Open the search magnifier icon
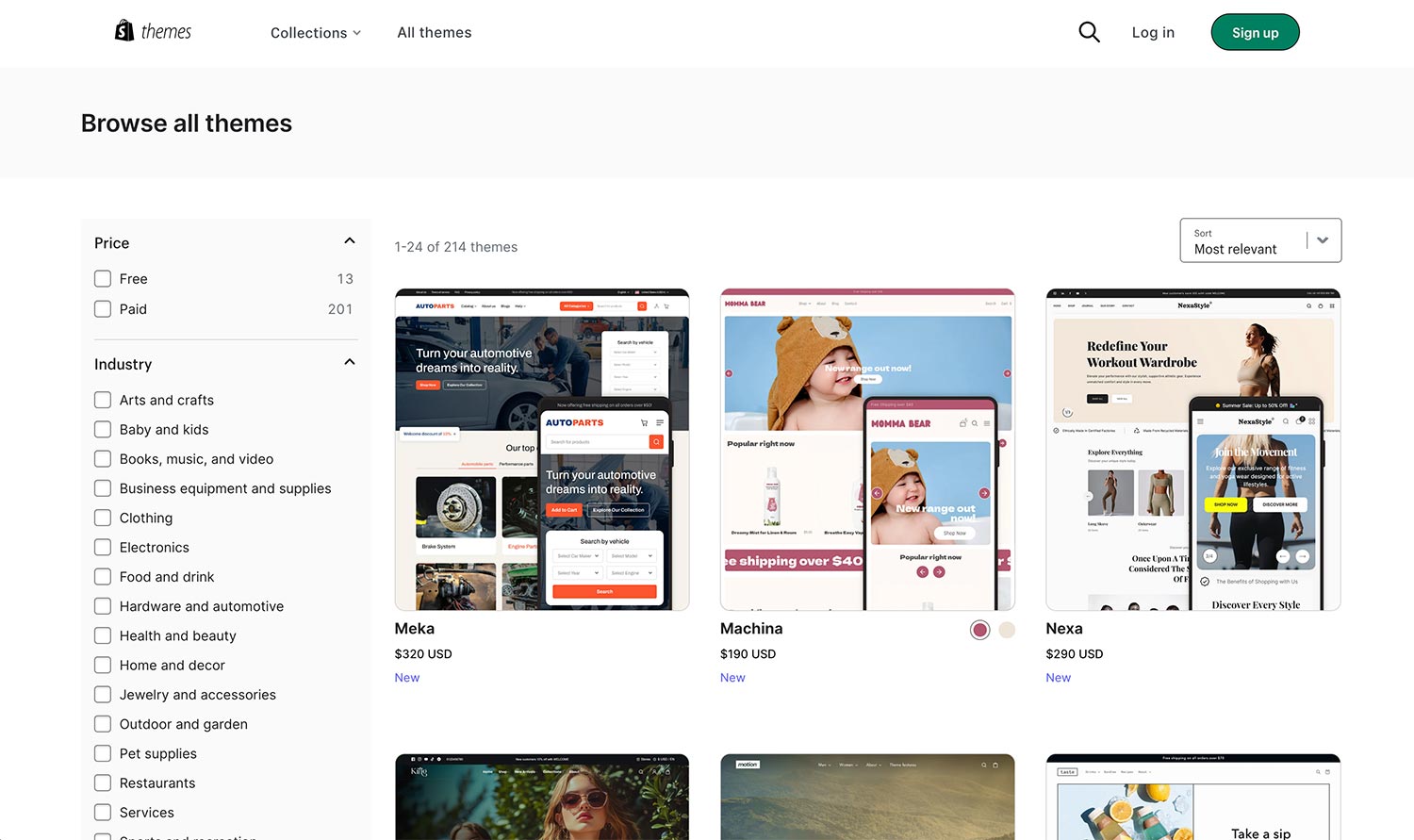The image size is (1414, 840). [x=1089, y=32]
